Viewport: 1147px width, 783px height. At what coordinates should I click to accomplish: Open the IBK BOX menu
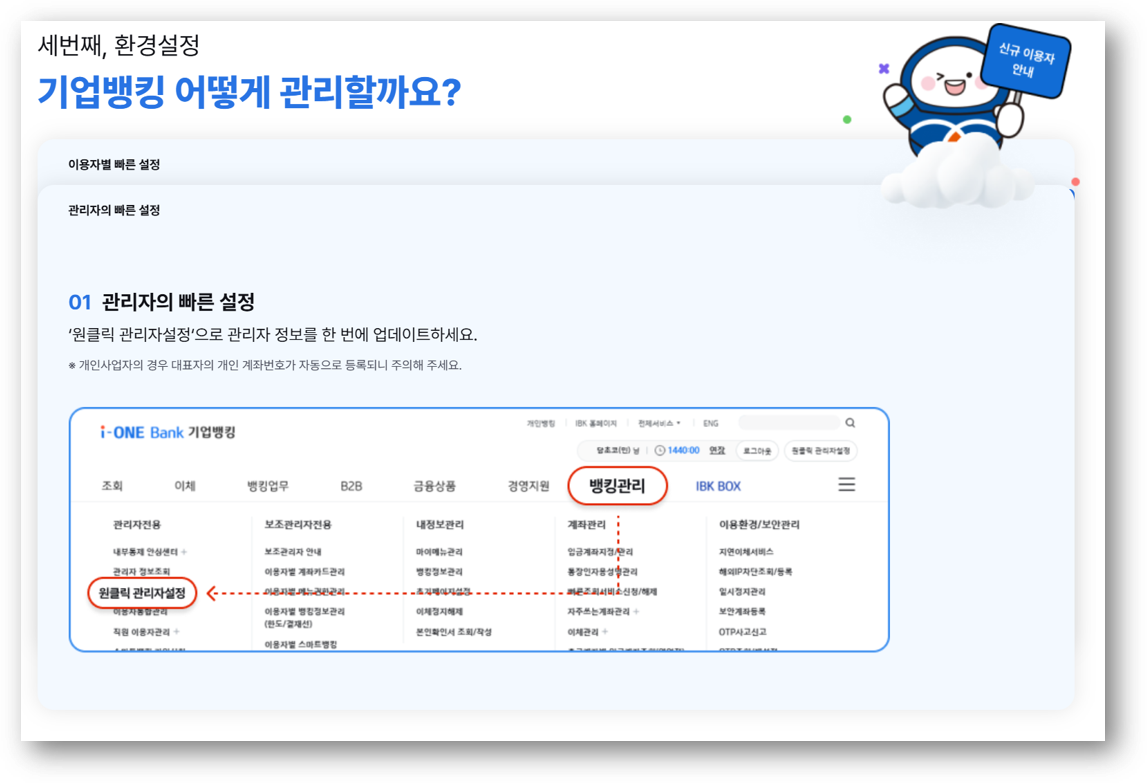pyautogui.click(x=718, y=486)
